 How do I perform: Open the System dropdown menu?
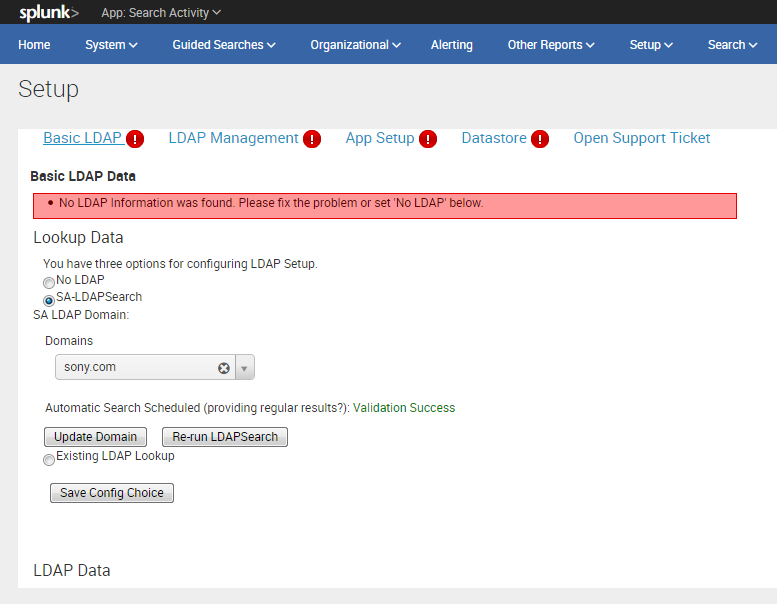pos(111,45)
